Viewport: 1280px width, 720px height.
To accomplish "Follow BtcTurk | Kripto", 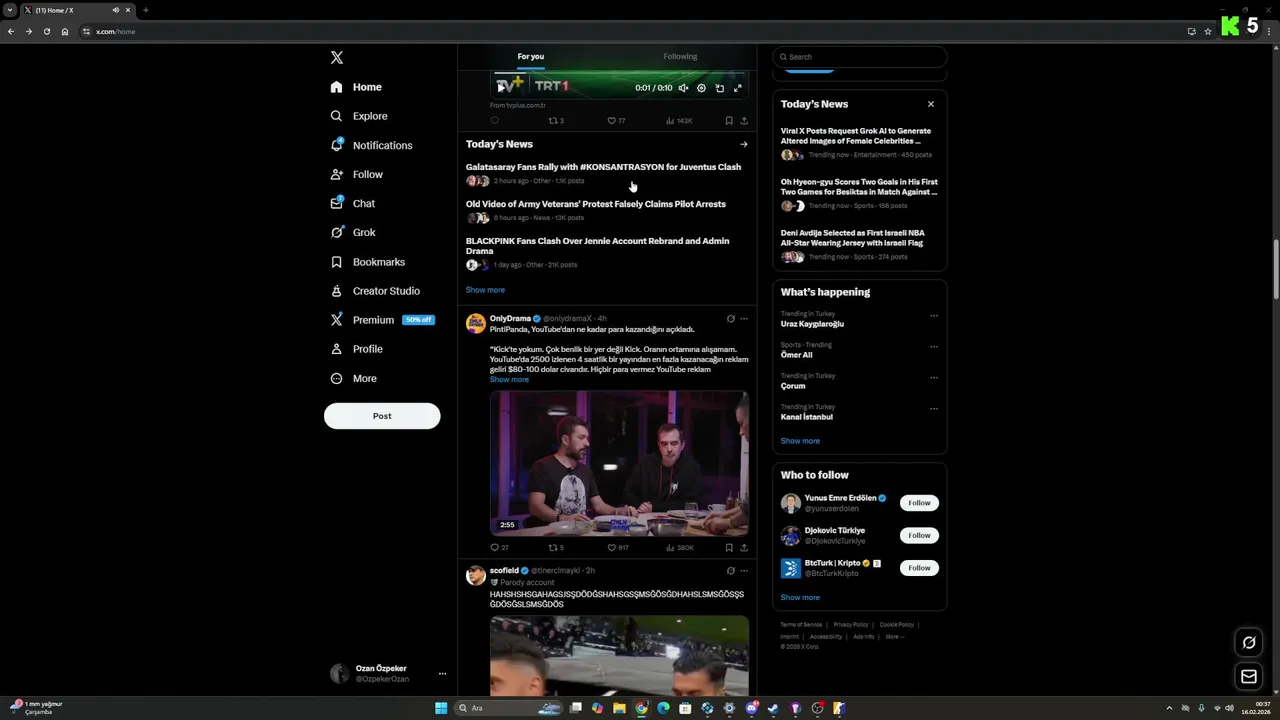I will [x=919, y=568].
